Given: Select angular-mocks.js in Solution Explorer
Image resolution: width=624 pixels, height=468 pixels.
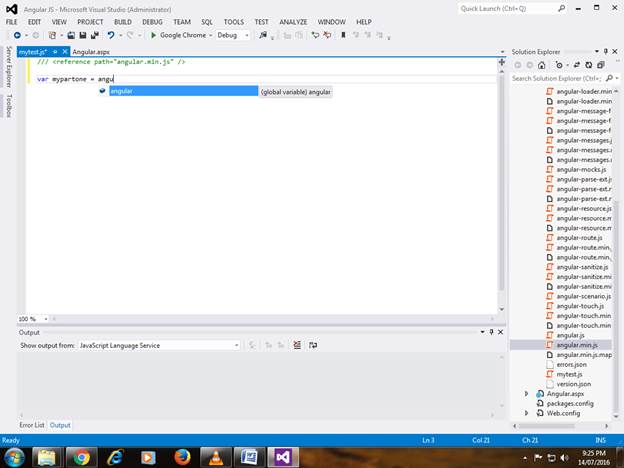Looking at the screenshot, I should click(x=581, y=170).
